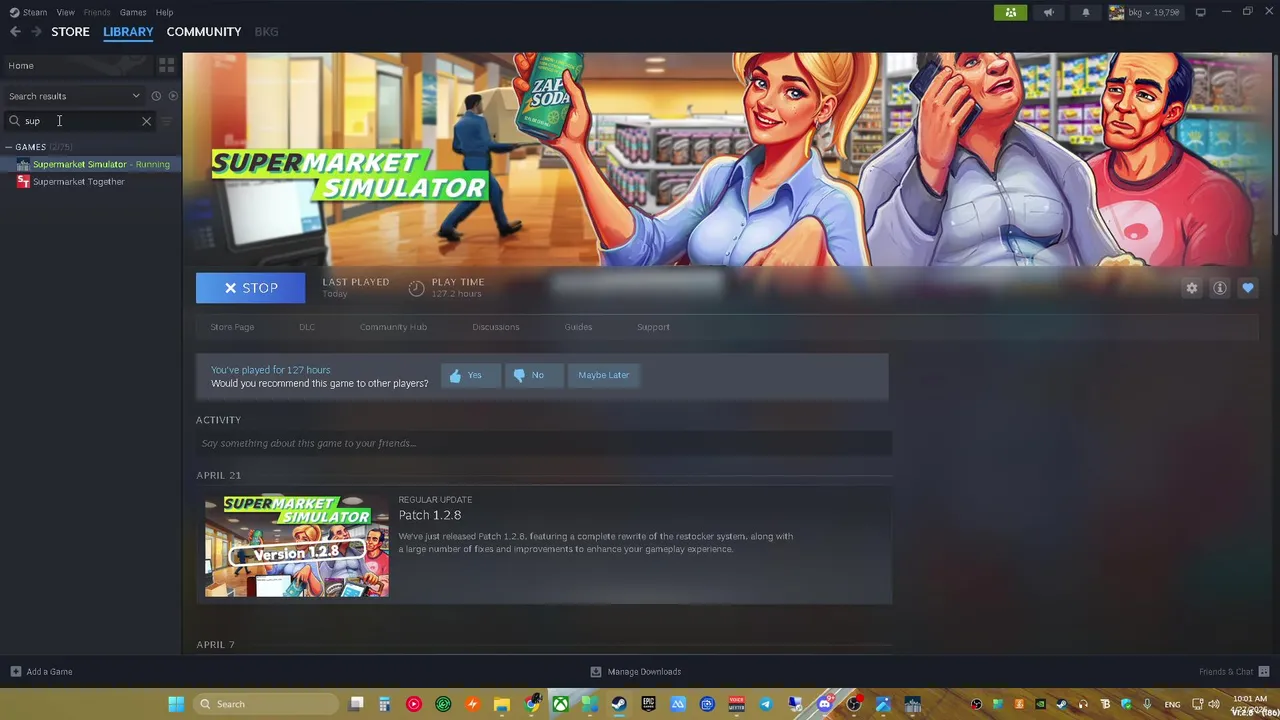Open the Store Page link
Viewport: 1280px width, 720px height.
pos(232,327)
